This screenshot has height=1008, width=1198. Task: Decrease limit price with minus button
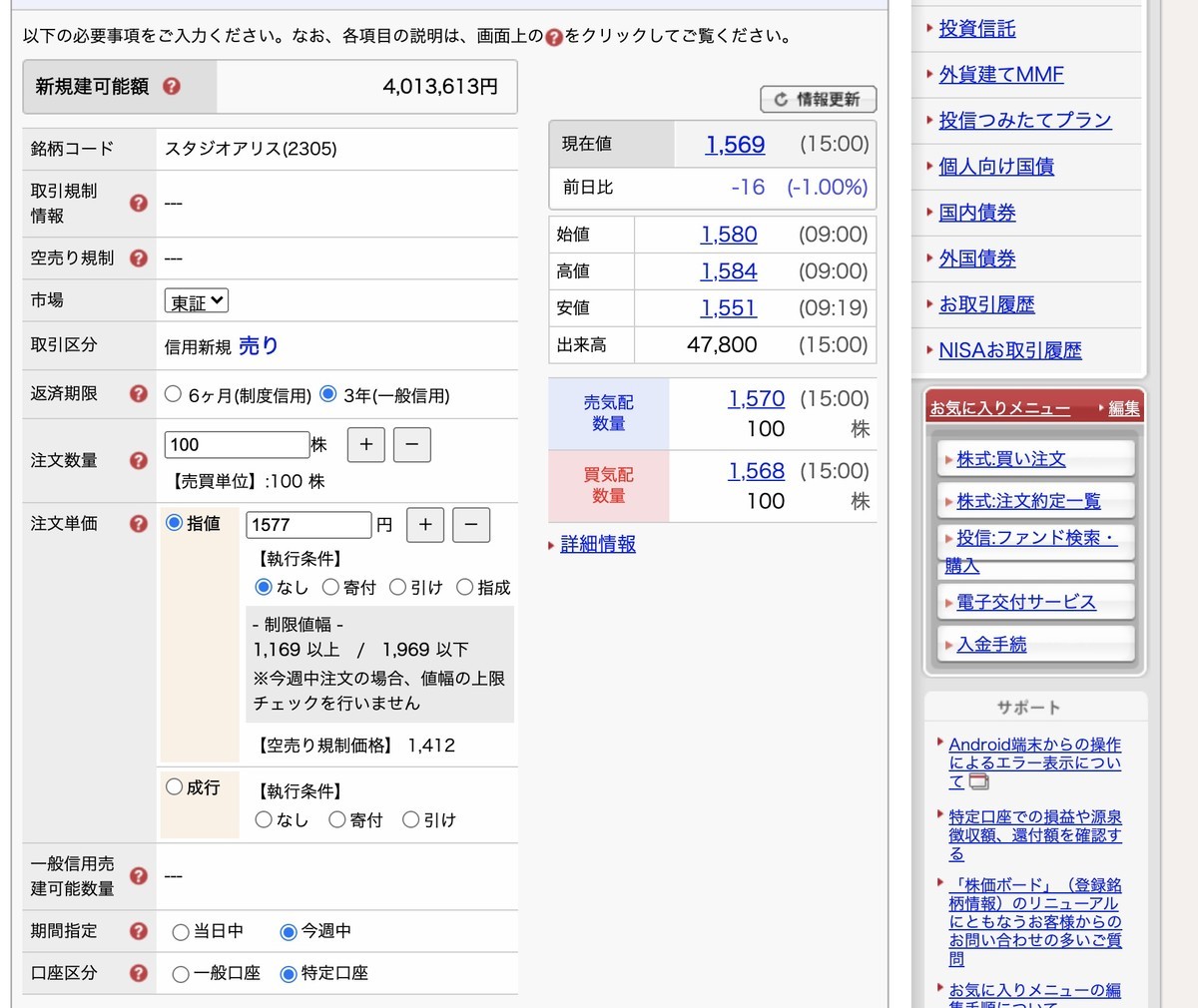tap(471, 524)
